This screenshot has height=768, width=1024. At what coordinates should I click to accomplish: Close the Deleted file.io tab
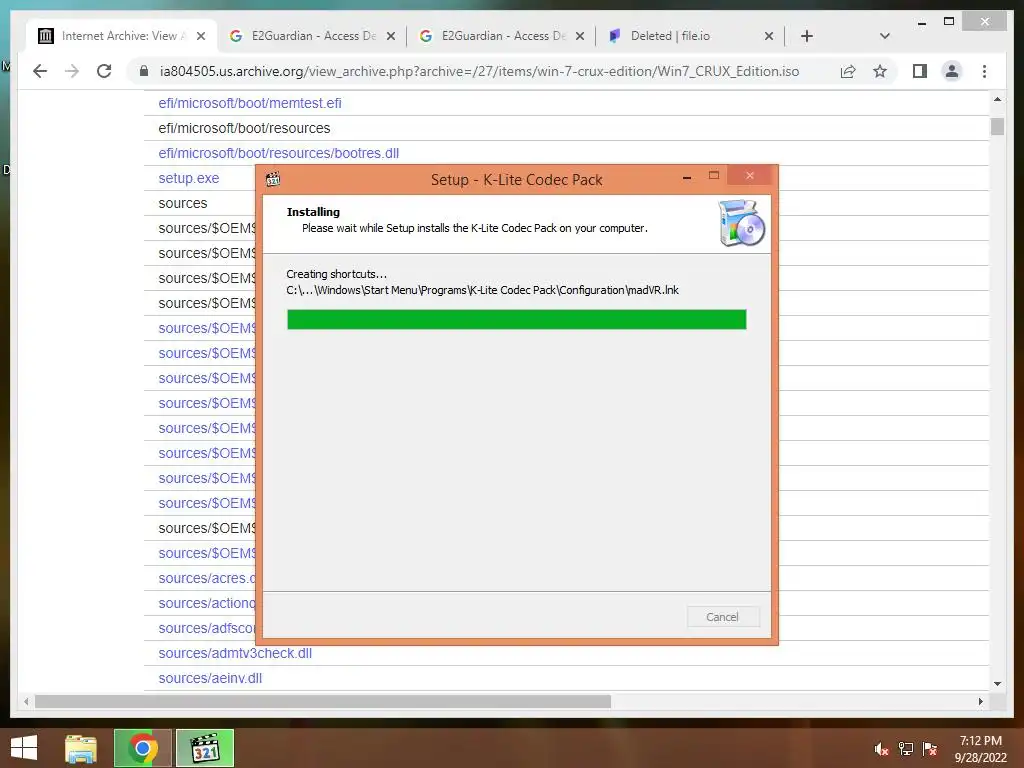[769, 36]
